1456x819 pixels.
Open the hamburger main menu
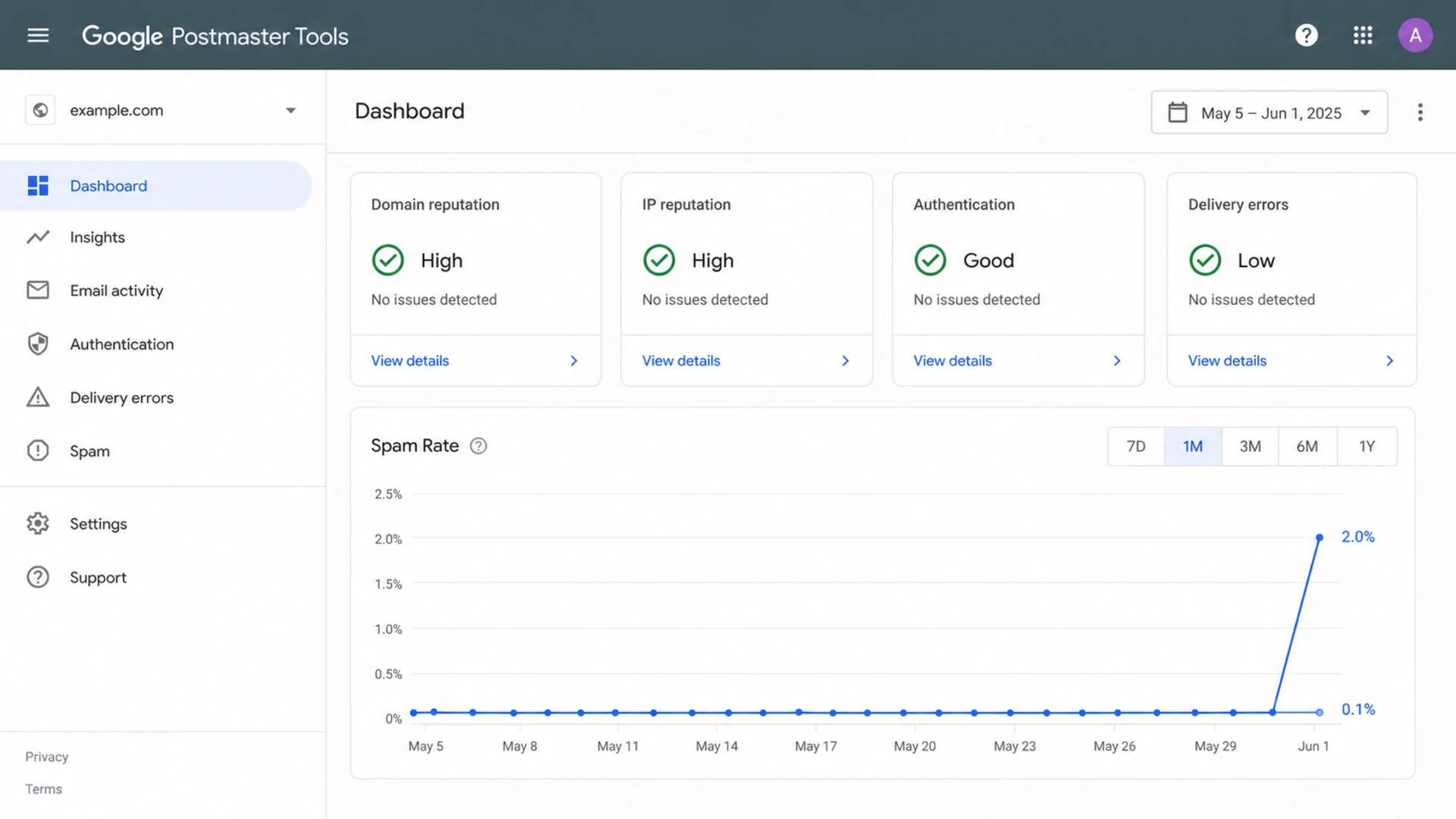point(38,36)
